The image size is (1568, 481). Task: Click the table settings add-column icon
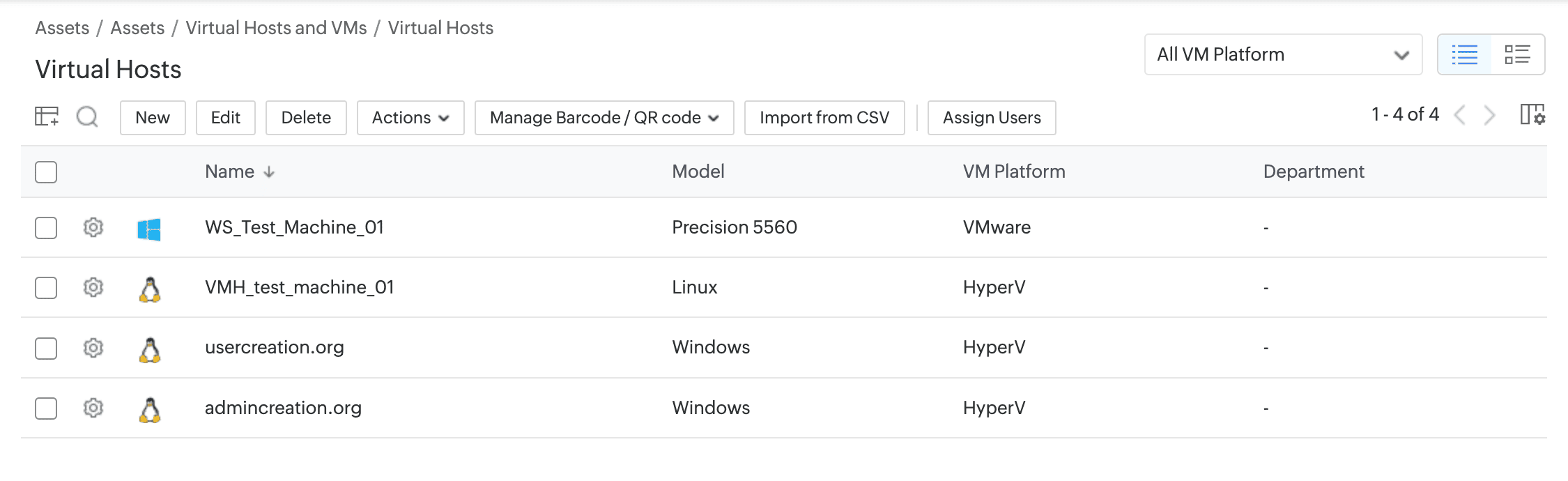pyautogui.click(x=47, y=116)
